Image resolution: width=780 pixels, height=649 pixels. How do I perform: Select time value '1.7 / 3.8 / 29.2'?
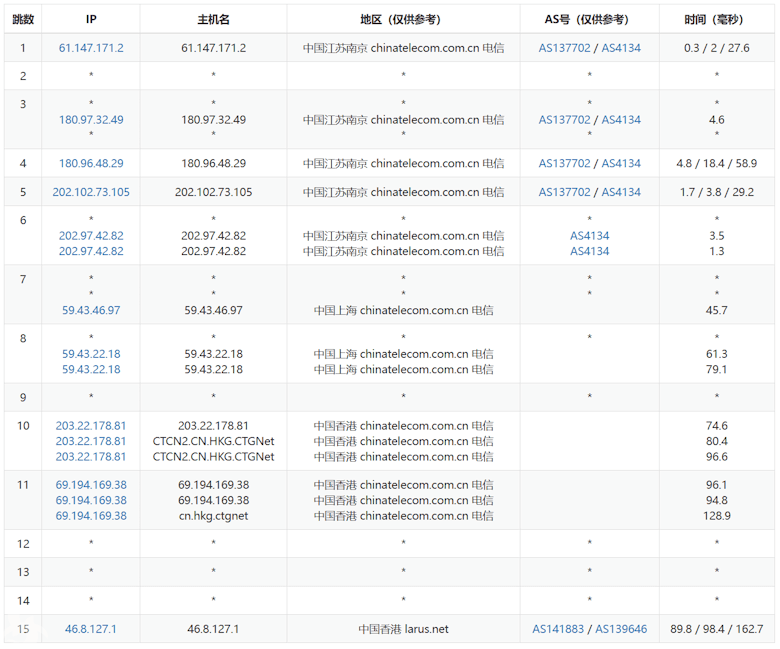tap(717, 192)
